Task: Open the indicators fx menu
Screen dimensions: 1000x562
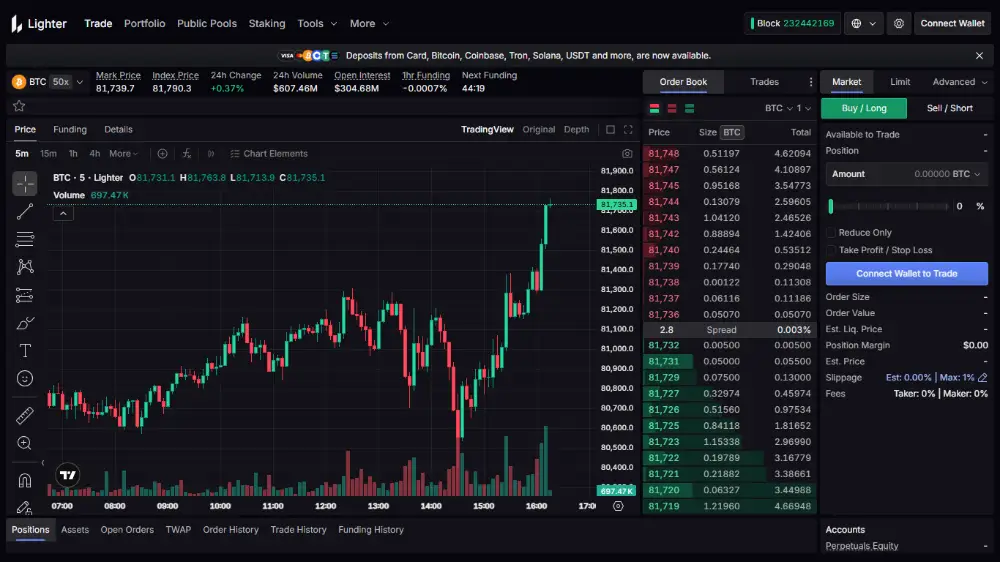Action: click(x=186, y=154)
